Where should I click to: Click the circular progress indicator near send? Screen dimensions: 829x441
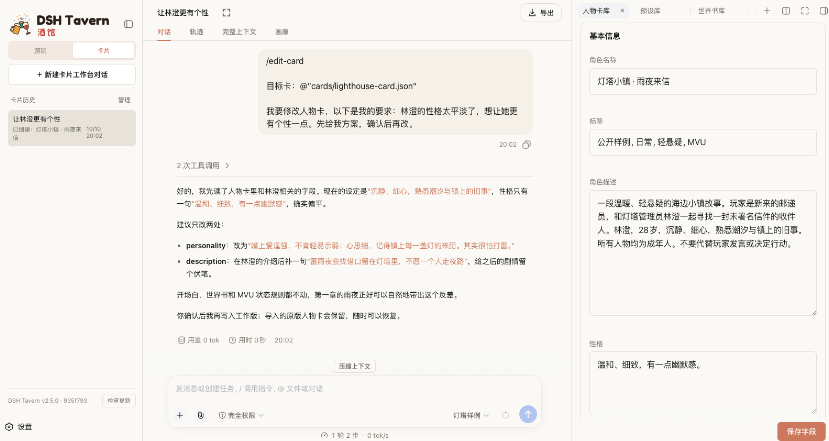pos(505,415)
